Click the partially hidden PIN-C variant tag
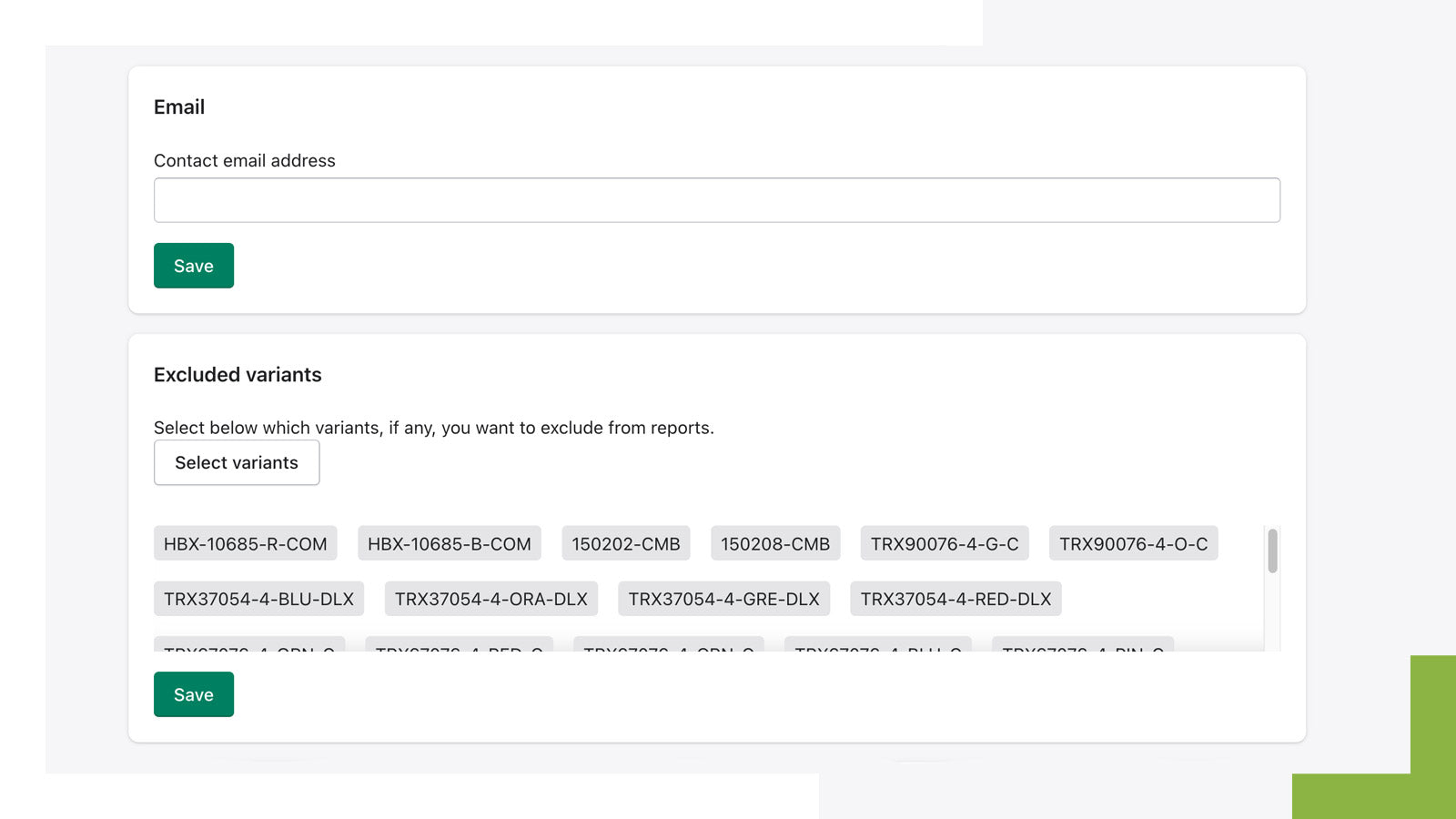 (1082, 645)
